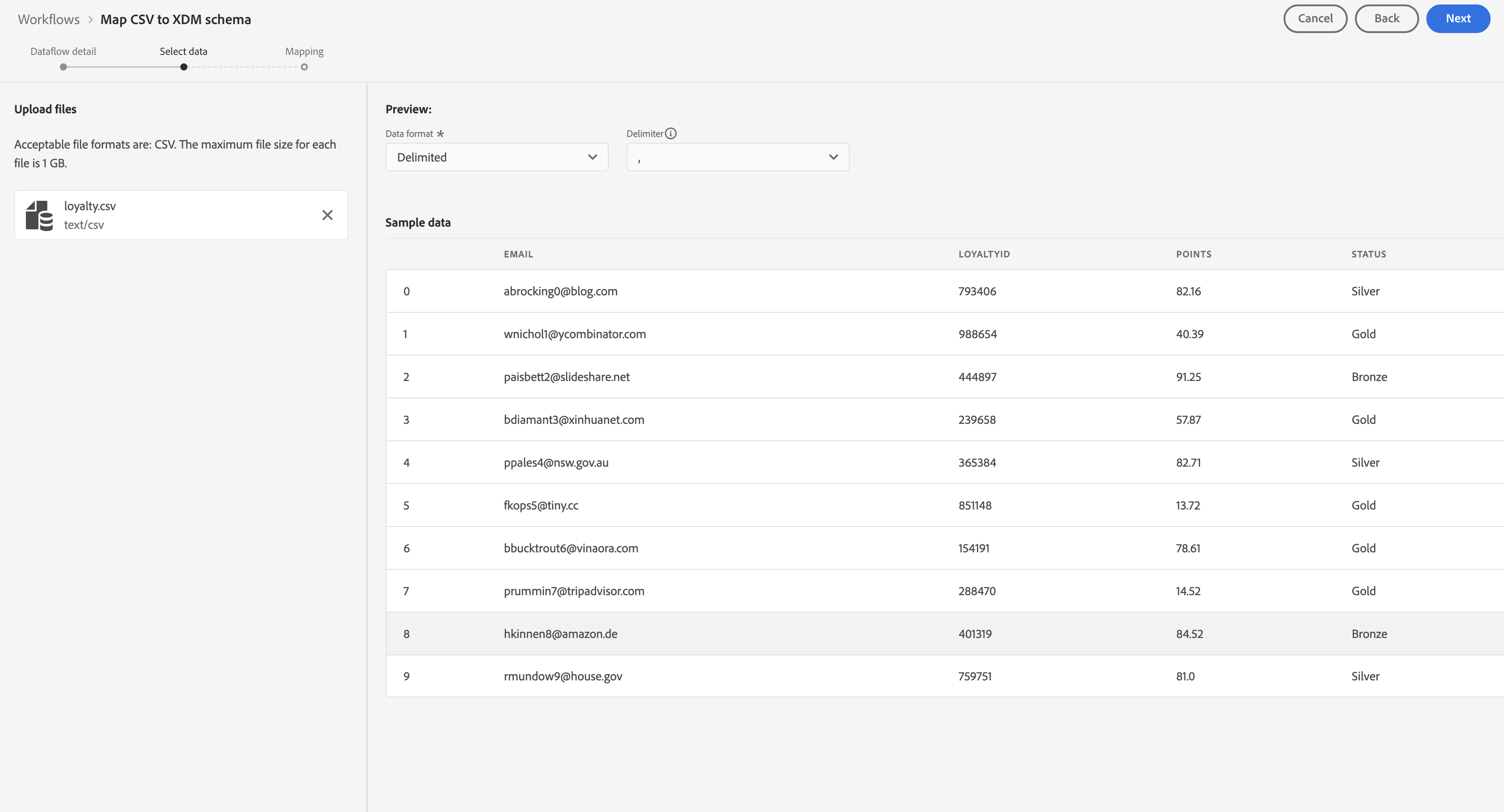Go to Workflows breadcrumb link
This screenshot has width=1504, height=812.
click(49, 19)
